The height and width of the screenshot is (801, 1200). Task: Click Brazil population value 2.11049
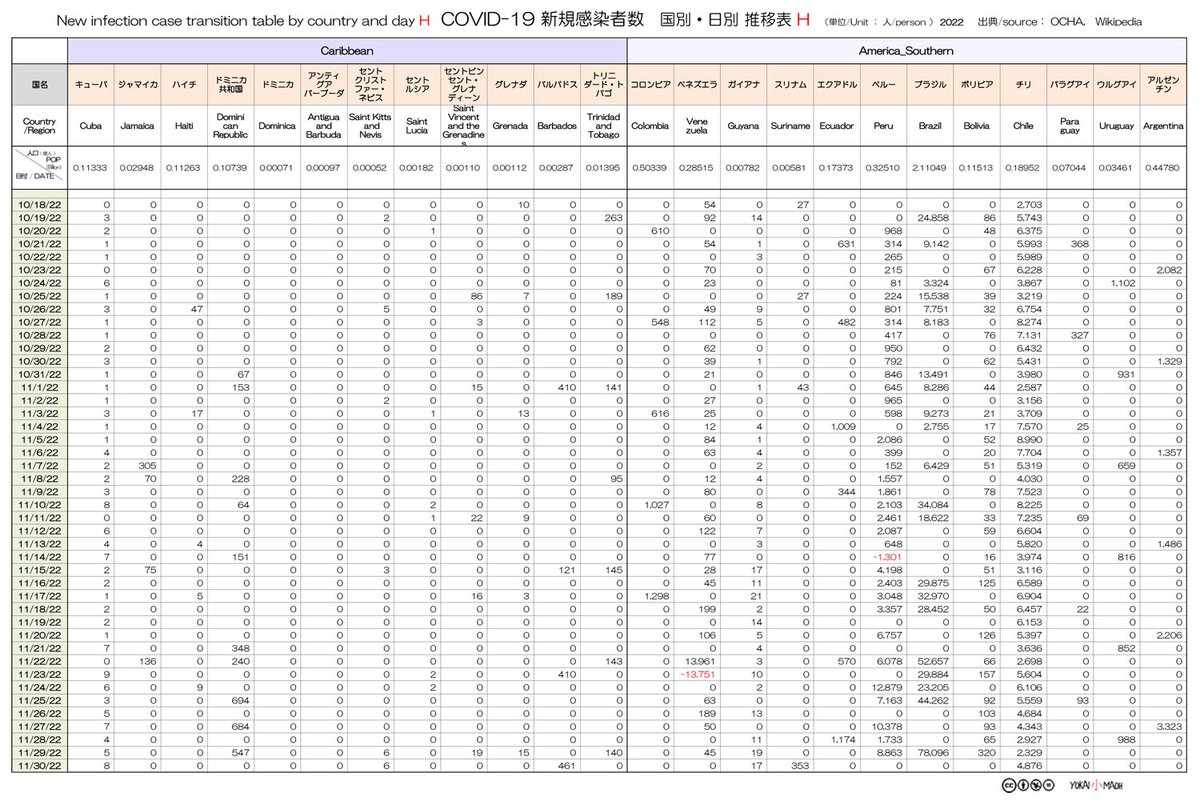tap(929, 168)
